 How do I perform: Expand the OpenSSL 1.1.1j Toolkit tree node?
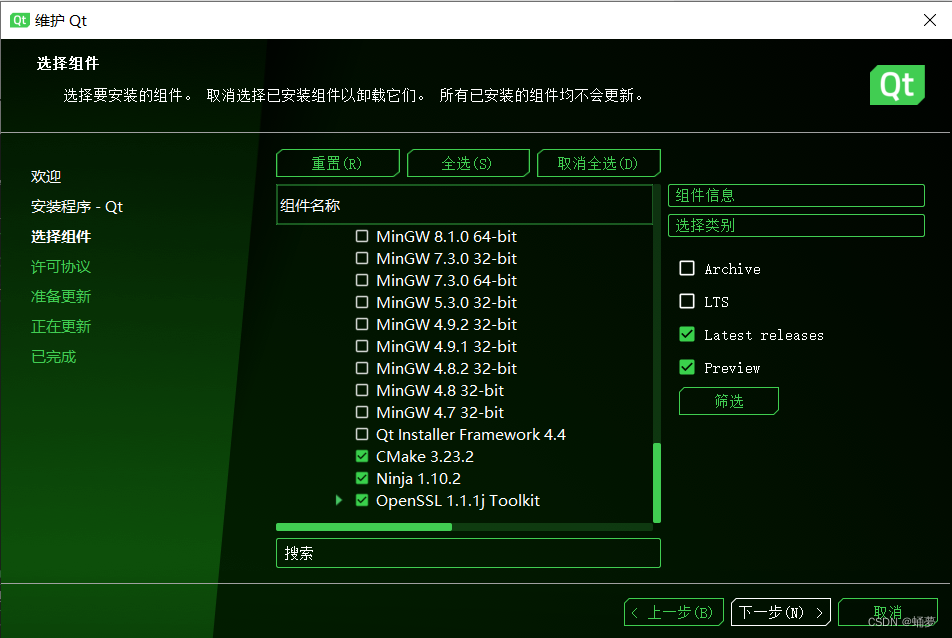click(339, 500)
